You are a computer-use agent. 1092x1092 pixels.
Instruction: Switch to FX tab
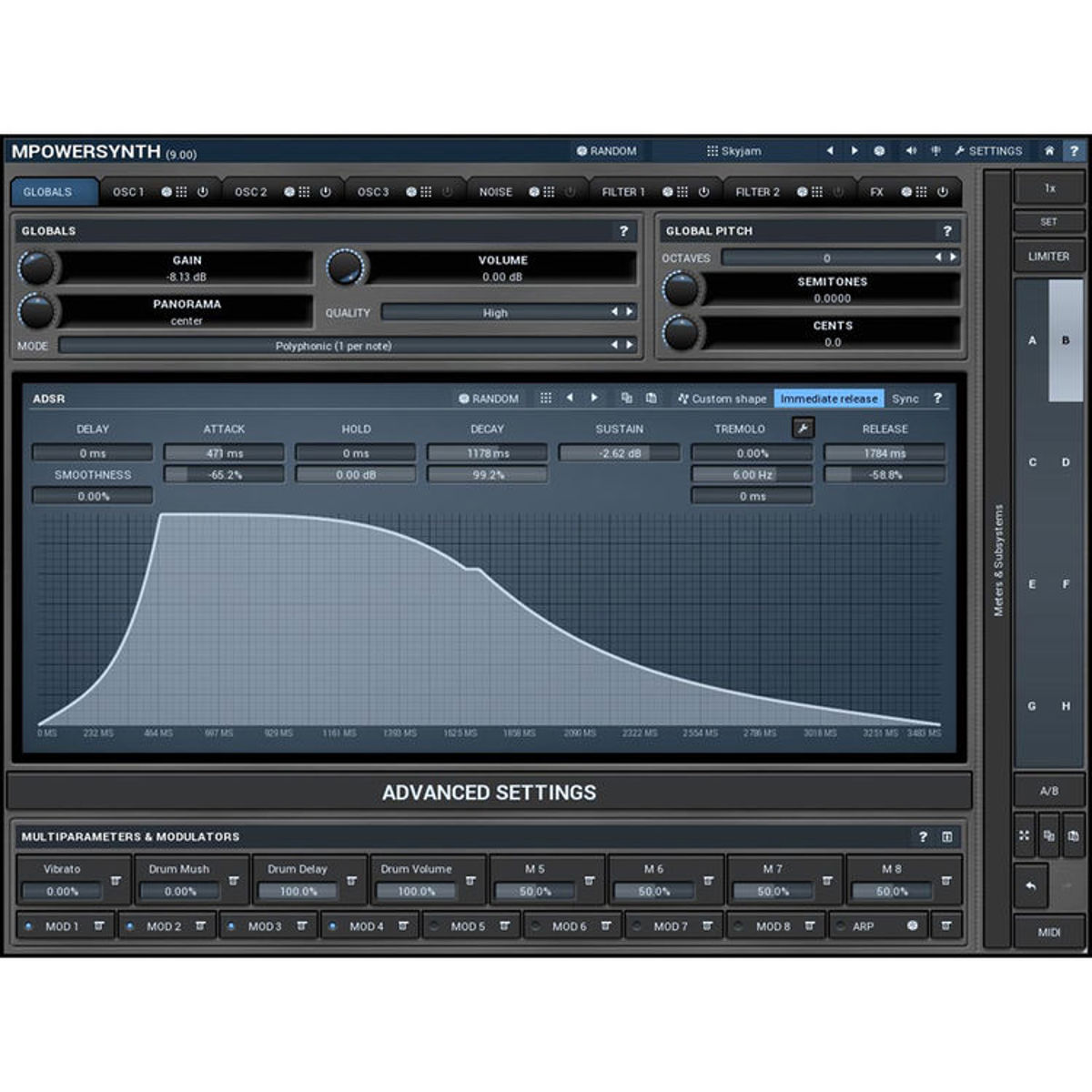pyautogui.click(x=877, y=192)
